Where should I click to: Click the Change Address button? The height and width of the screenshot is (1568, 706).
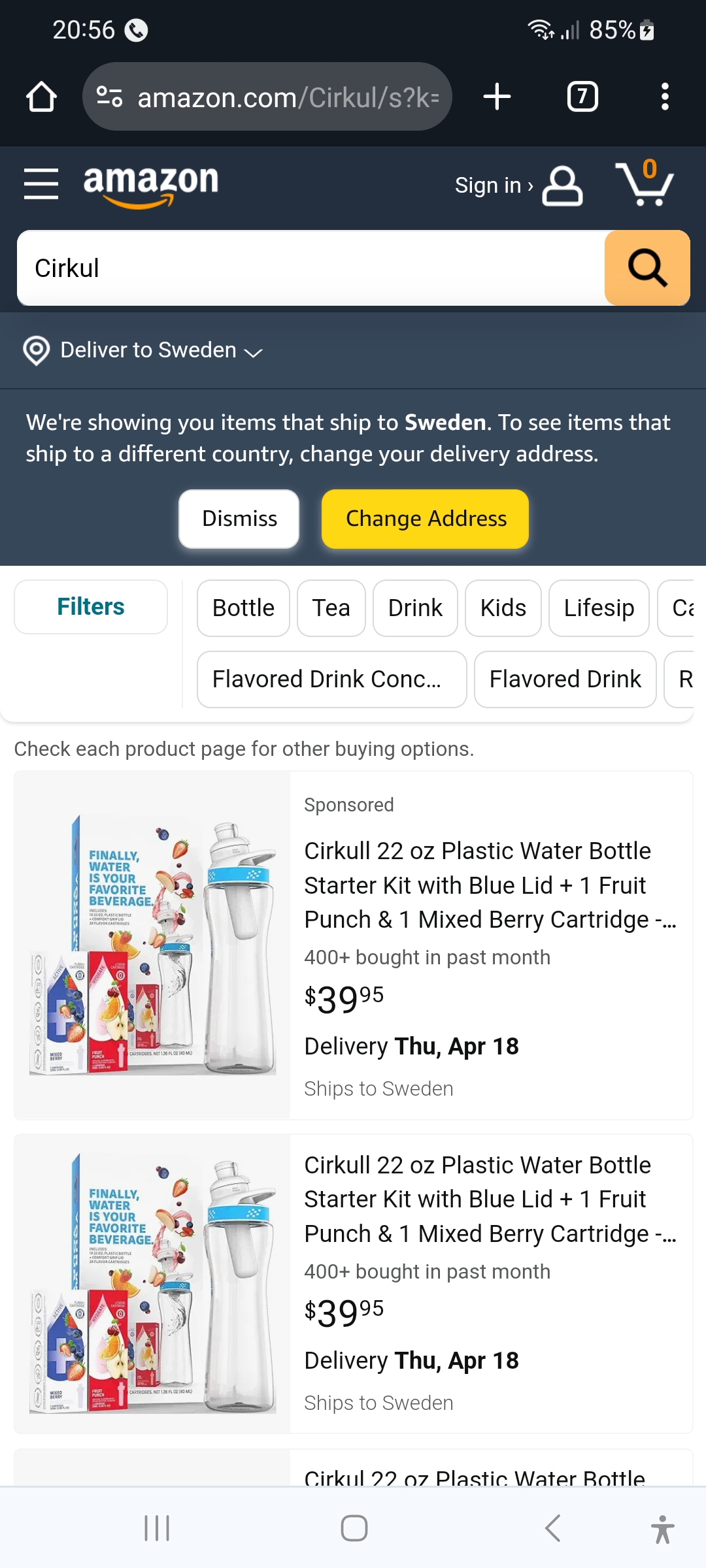tap(426, 519)
